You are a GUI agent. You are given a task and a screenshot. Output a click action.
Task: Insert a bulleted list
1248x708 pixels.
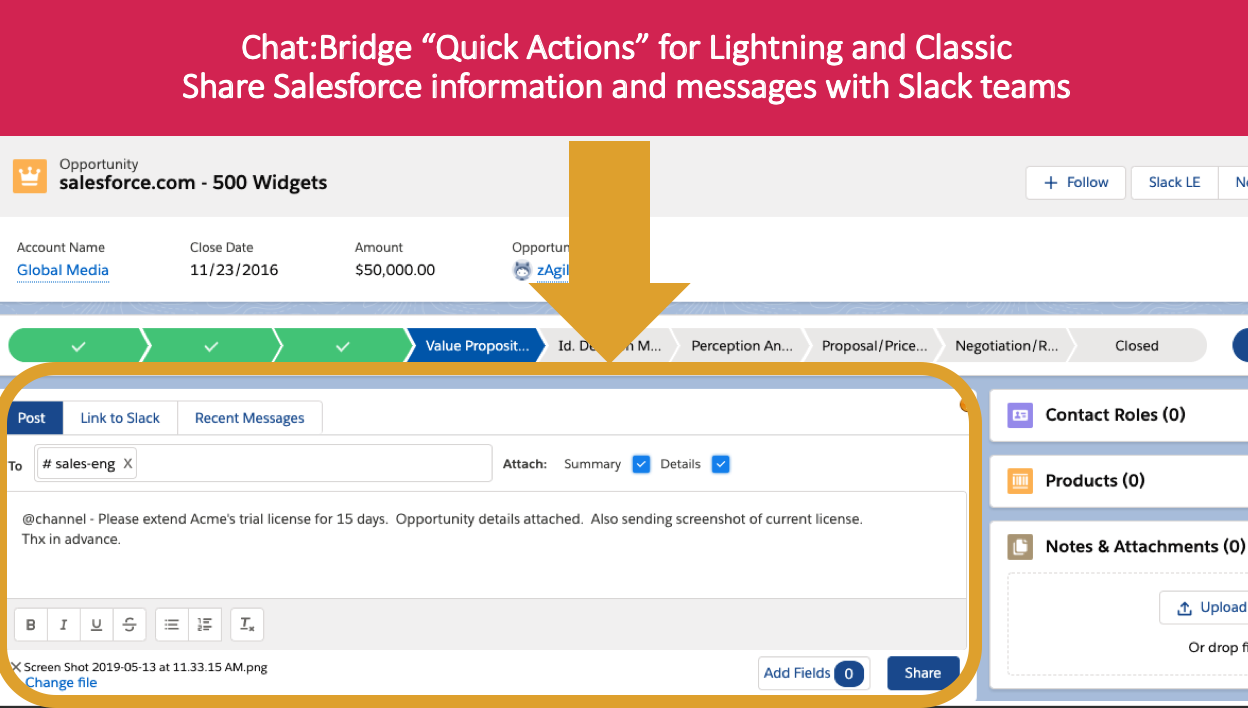pyautogui.click(x=171, y=623)
